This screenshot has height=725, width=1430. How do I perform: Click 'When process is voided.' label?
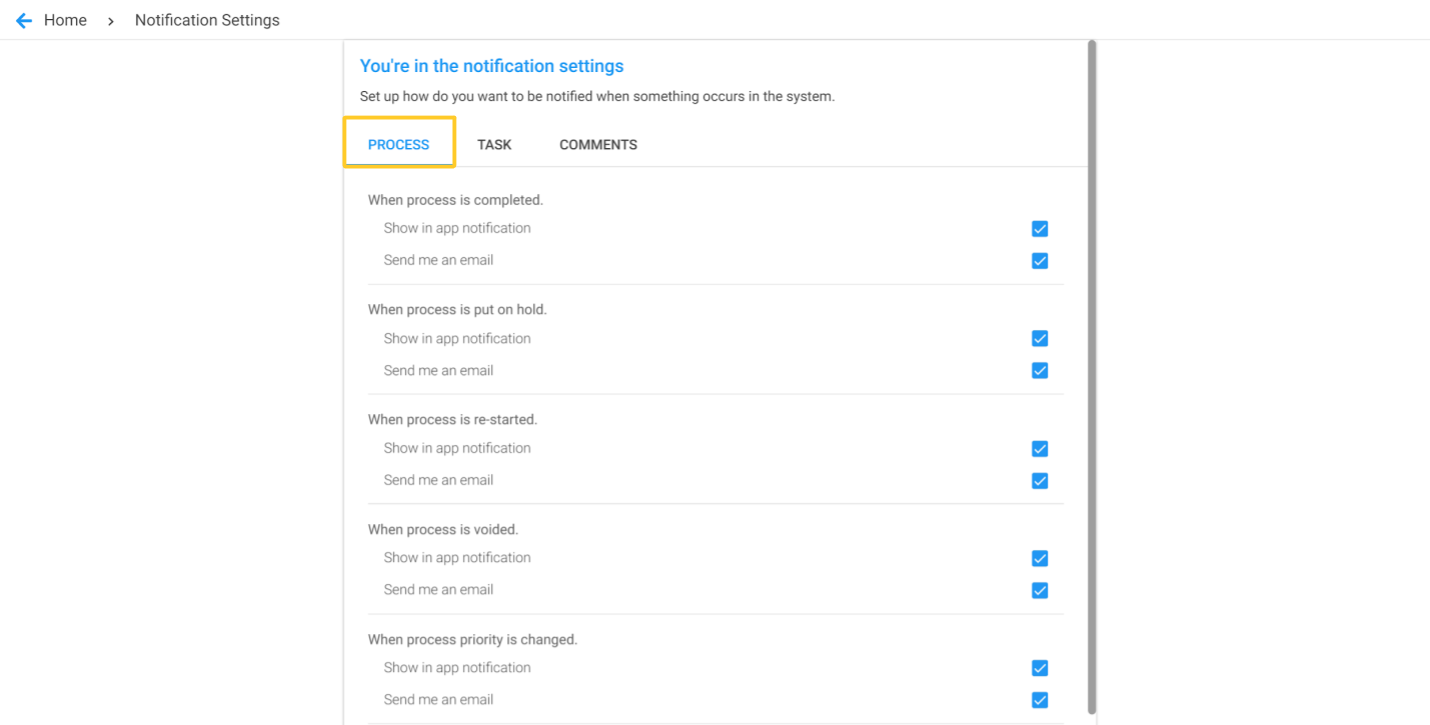click(443, 529)
